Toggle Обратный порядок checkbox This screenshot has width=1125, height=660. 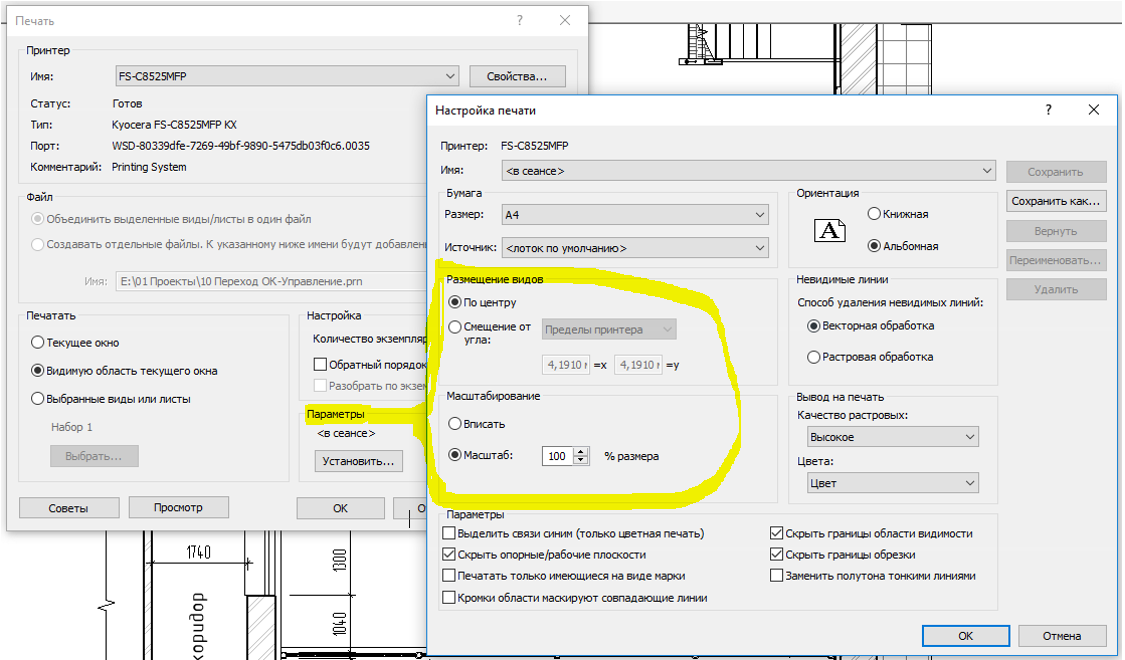(x=320, y=364)
